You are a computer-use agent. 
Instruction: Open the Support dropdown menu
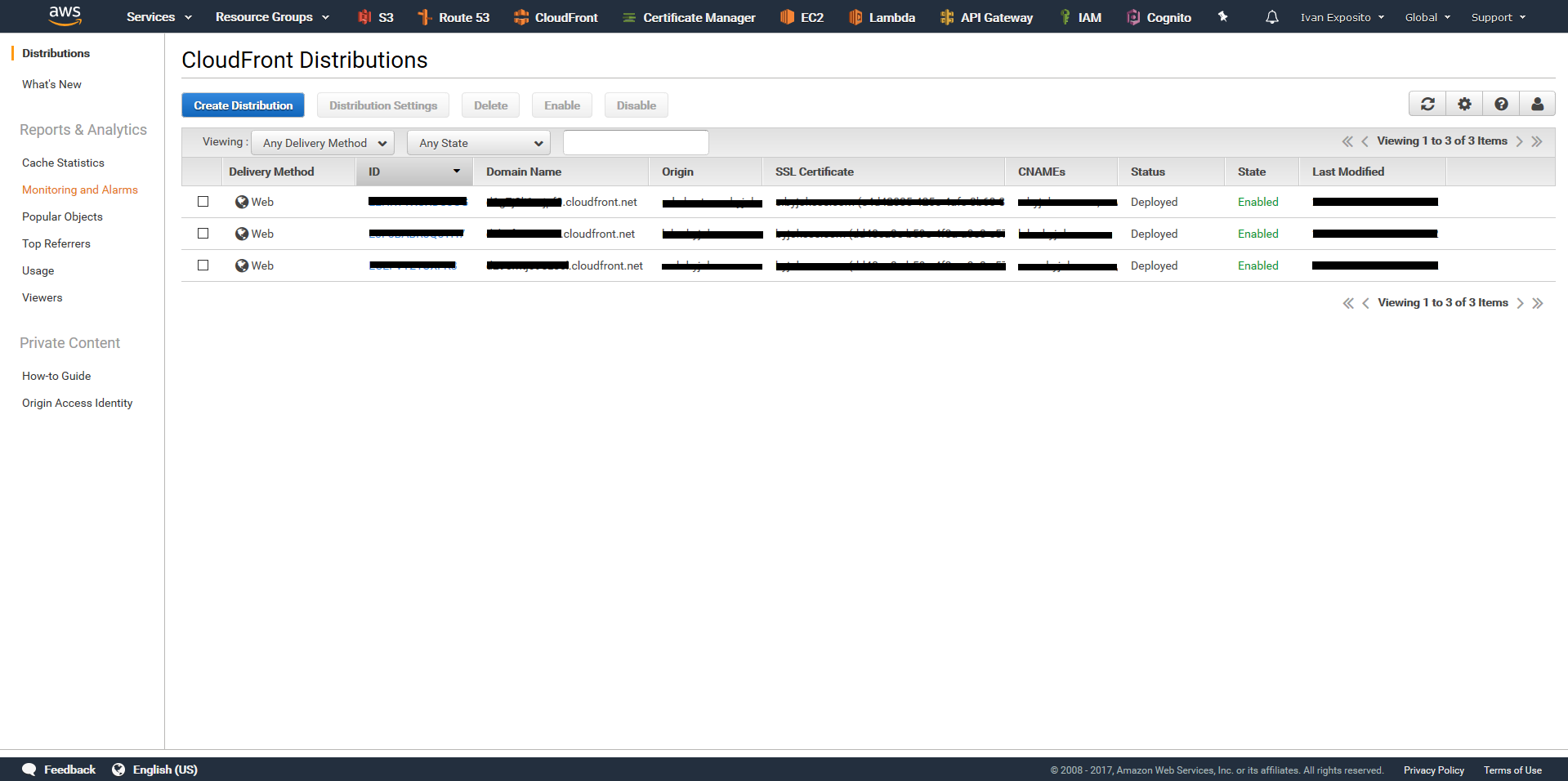coord(1499,17)
